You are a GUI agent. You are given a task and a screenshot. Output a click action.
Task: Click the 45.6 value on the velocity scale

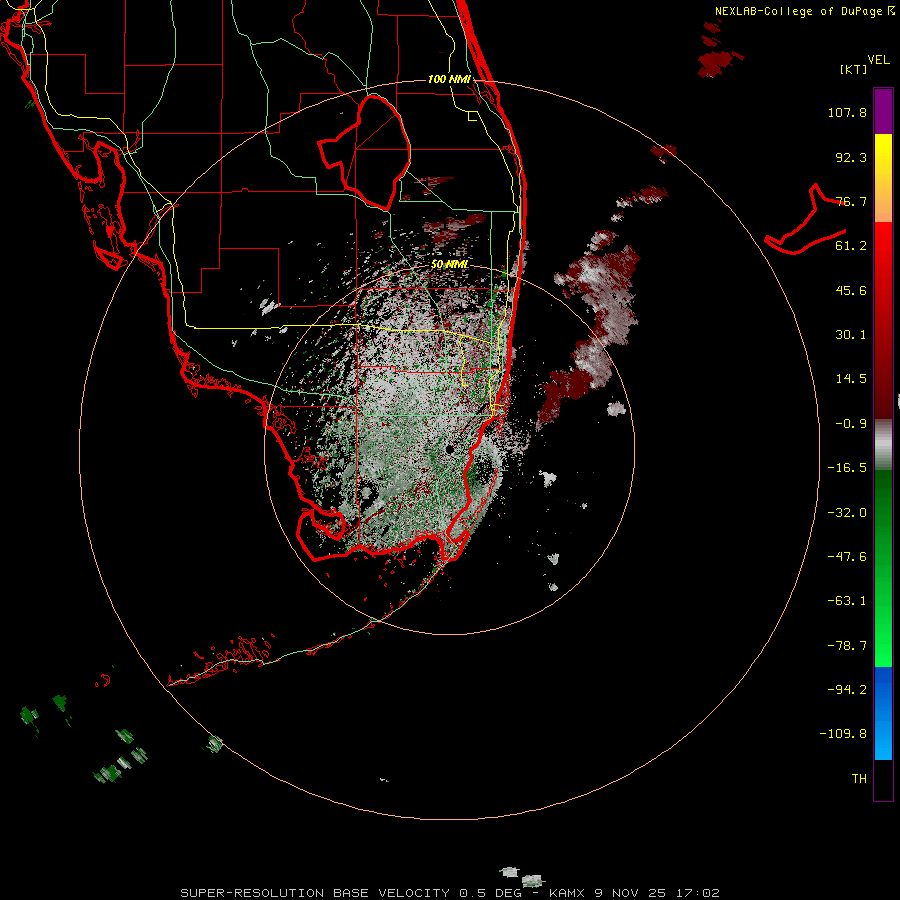click(x=851, y=290)
